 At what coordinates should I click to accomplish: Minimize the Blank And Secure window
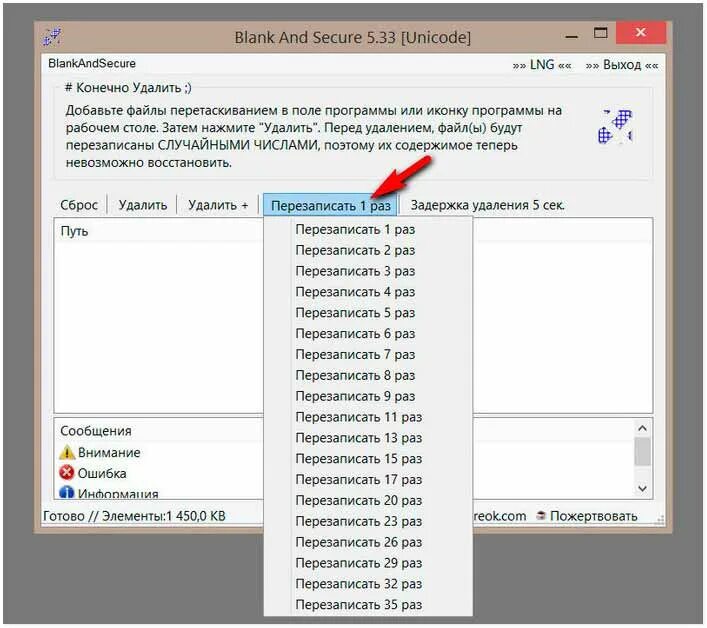(x=572, y=37)
